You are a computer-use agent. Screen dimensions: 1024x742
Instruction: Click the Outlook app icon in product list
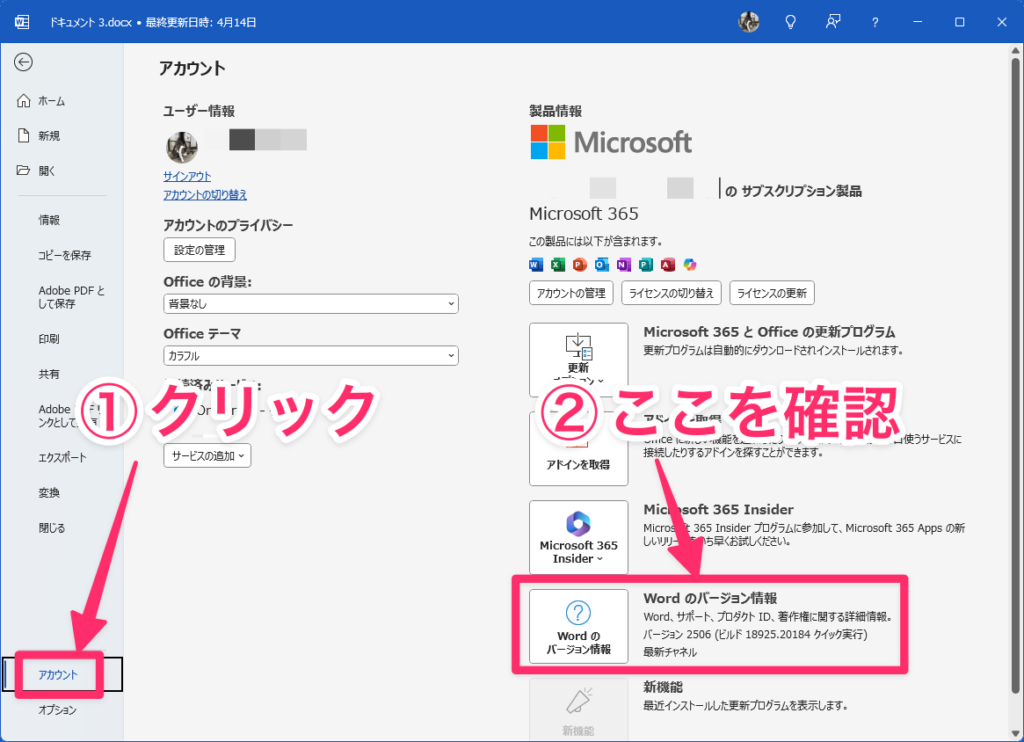tap(602, 265)
